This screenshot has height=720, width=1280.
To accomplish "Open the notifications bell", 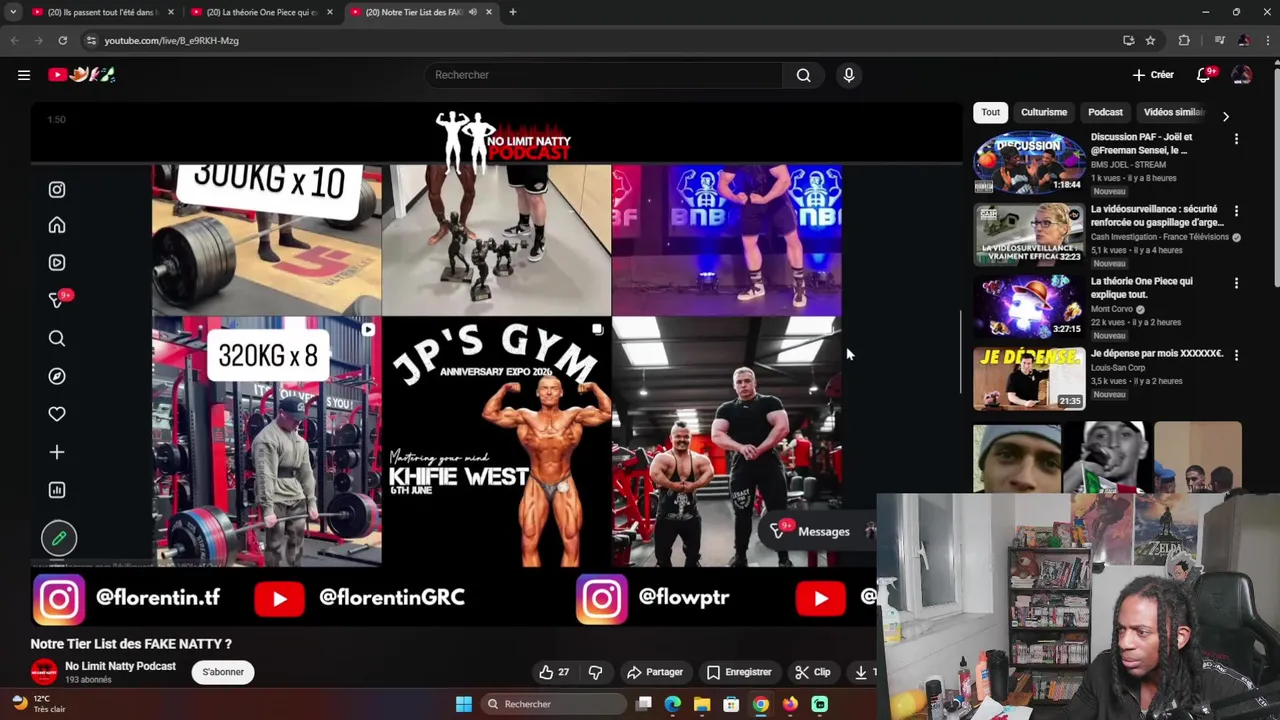I will 1204,75.
